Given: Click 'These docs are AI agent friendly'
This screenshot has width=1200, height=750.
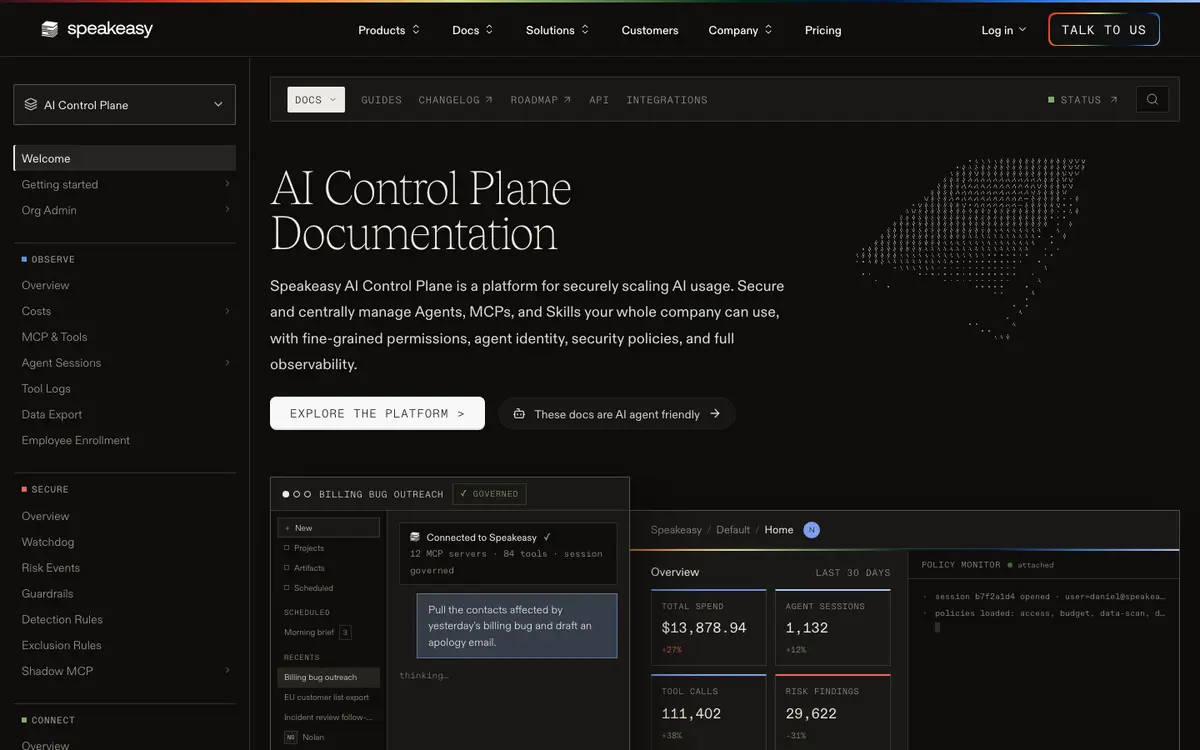Looking at the screenshot, I should (617, 414).
